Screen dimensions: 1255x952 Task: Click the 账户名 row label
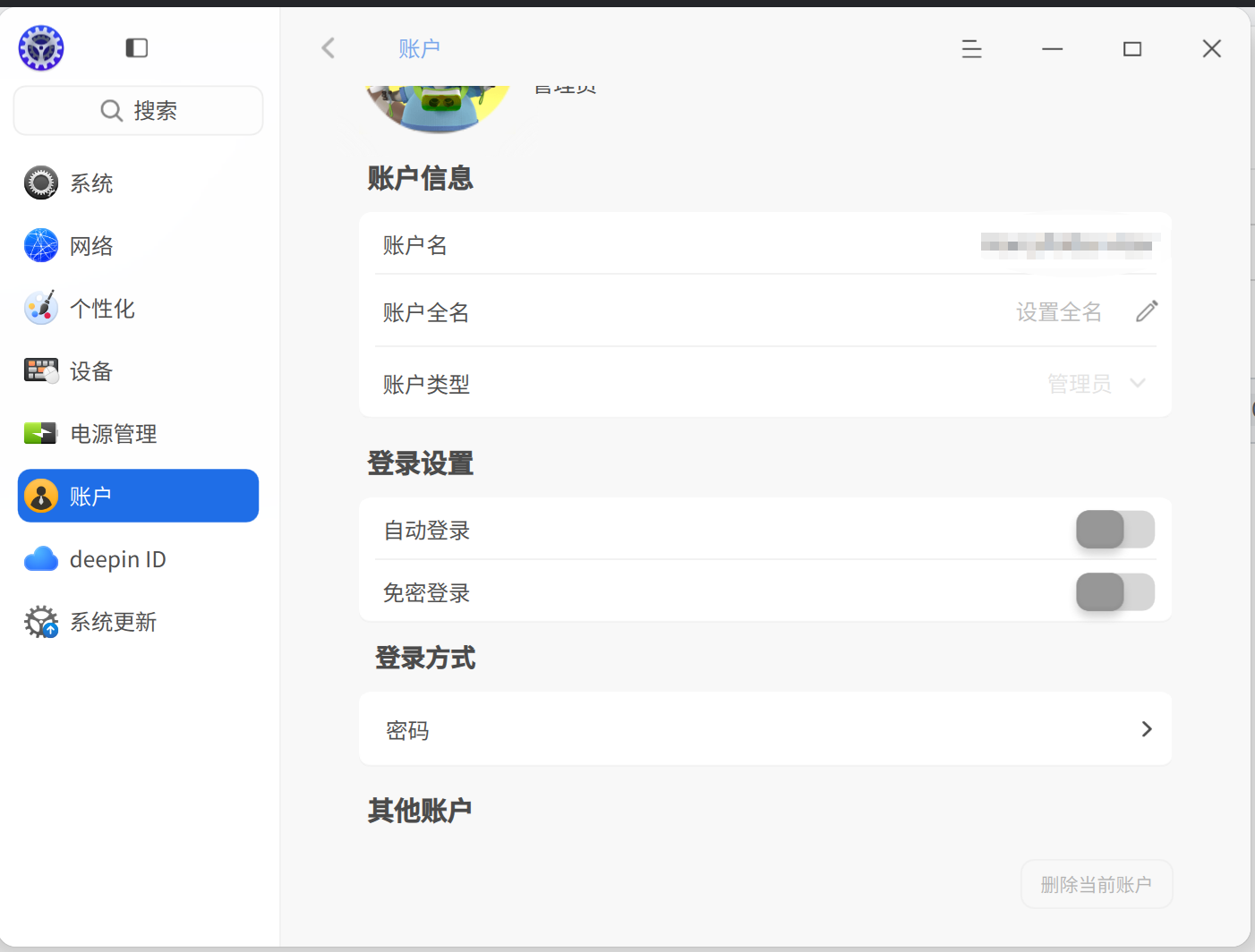414,245
